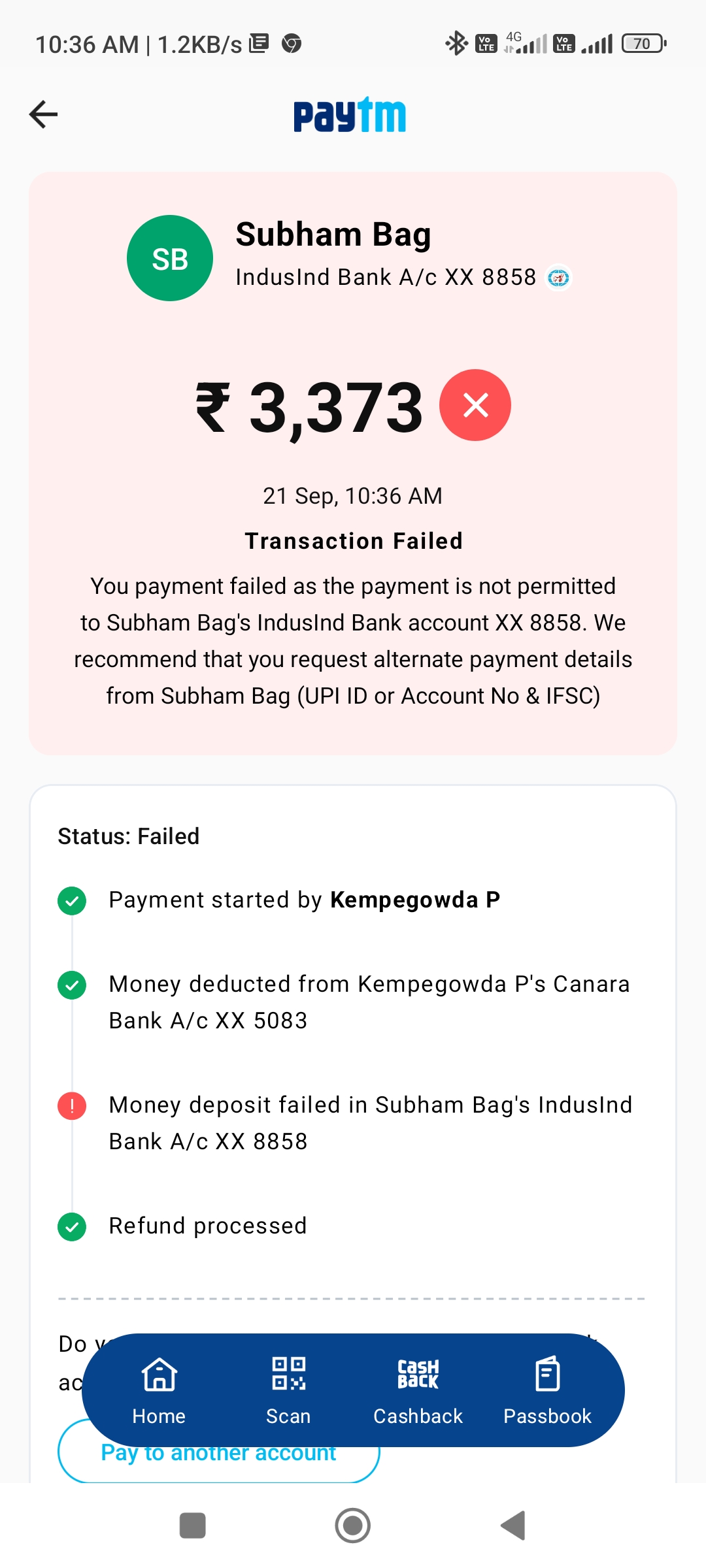The width and height of the screenshot is (706, 1568).
Task: Tap the Paytm logo in header
Action: tap(350, 116)
